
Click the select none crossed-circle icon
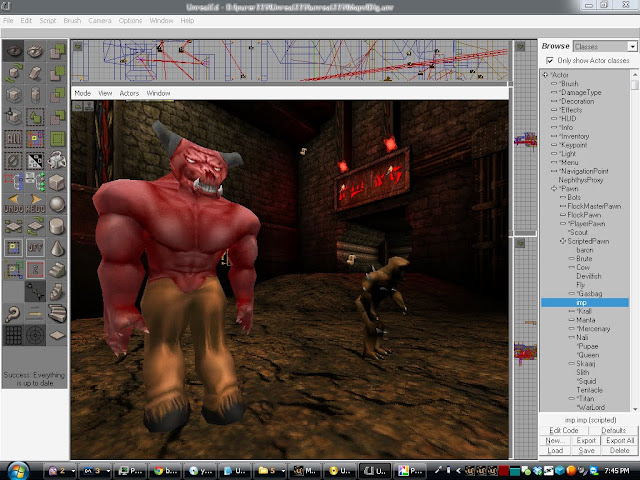pos(13,161)
